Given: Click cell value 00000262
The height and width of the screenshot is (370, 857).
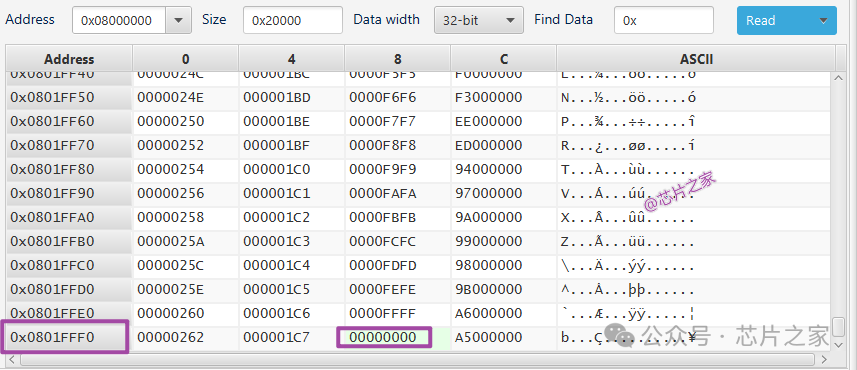Looking at the screenshot, I should click(x=171, y=338).
